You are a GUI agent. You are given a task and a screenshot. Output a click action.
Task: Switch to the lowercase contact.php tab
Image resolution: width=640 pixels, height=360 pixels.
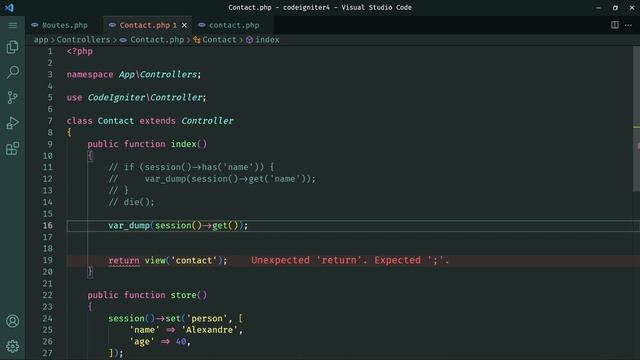[x=234, y=25]
